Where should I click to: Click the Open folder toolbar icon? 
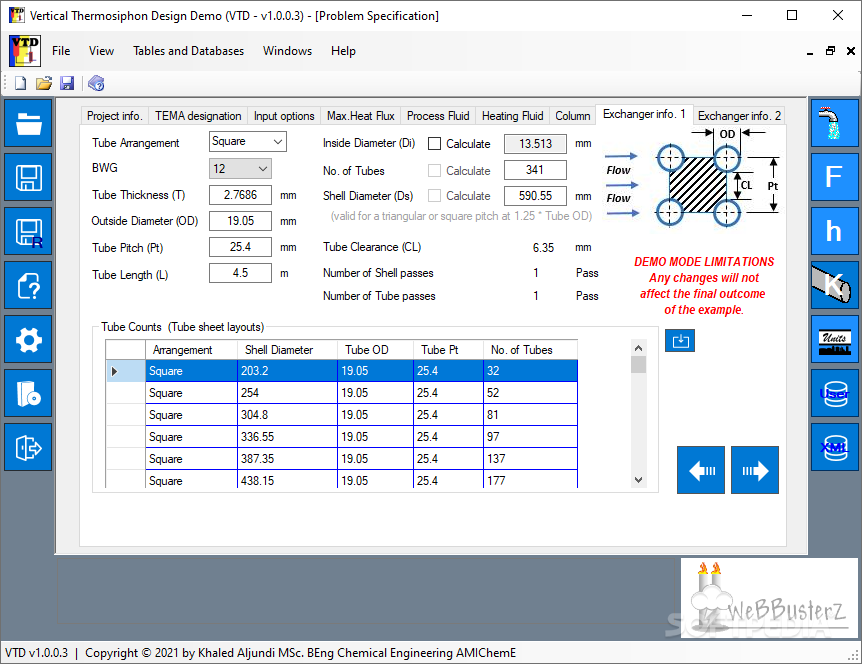(x=44, y=83)
